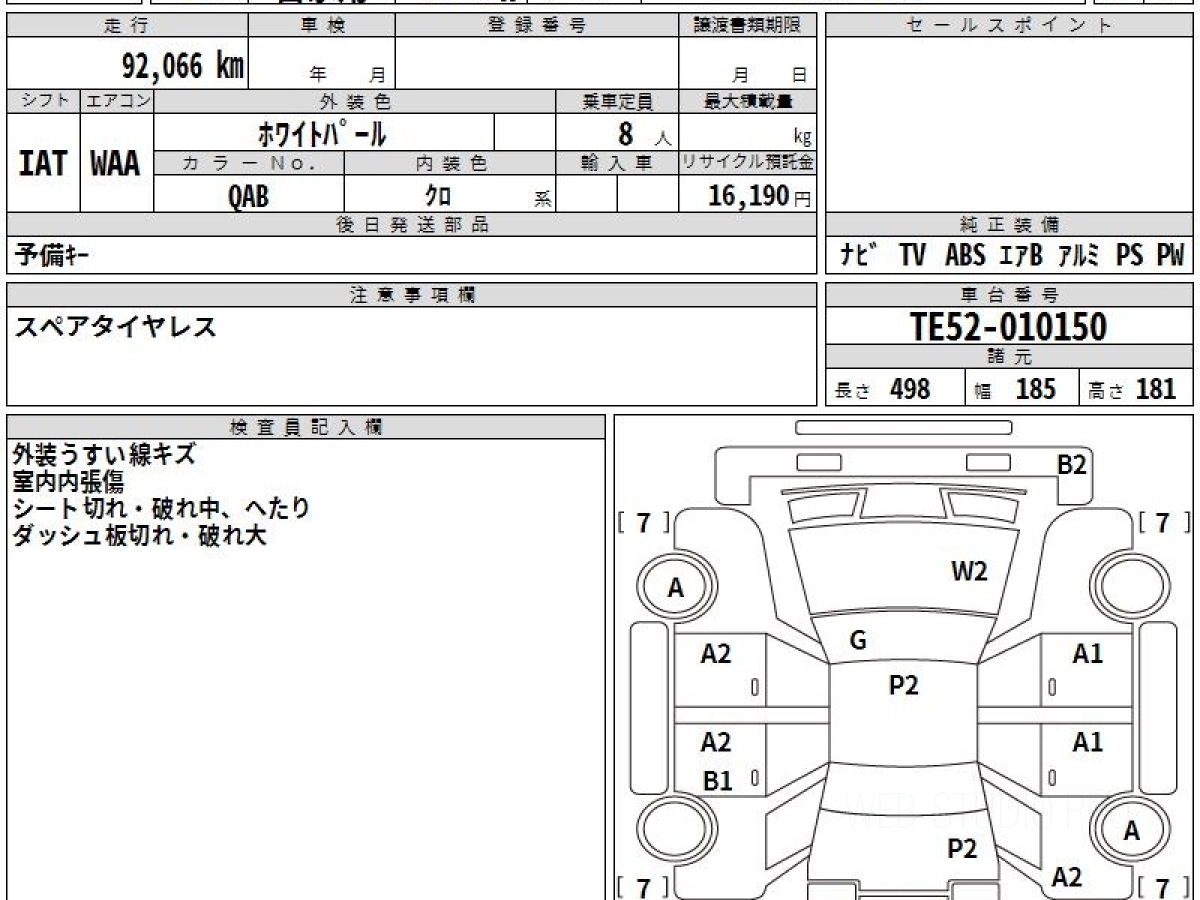Select the 8 人 seating capacity value

tap(644, 135)
